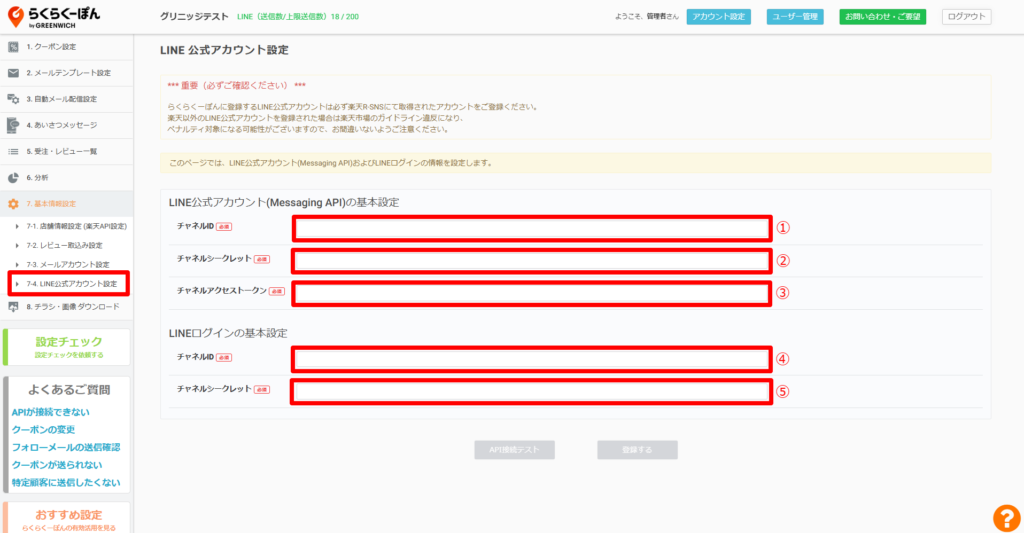Click the よくあるご質問 heading

69,390
